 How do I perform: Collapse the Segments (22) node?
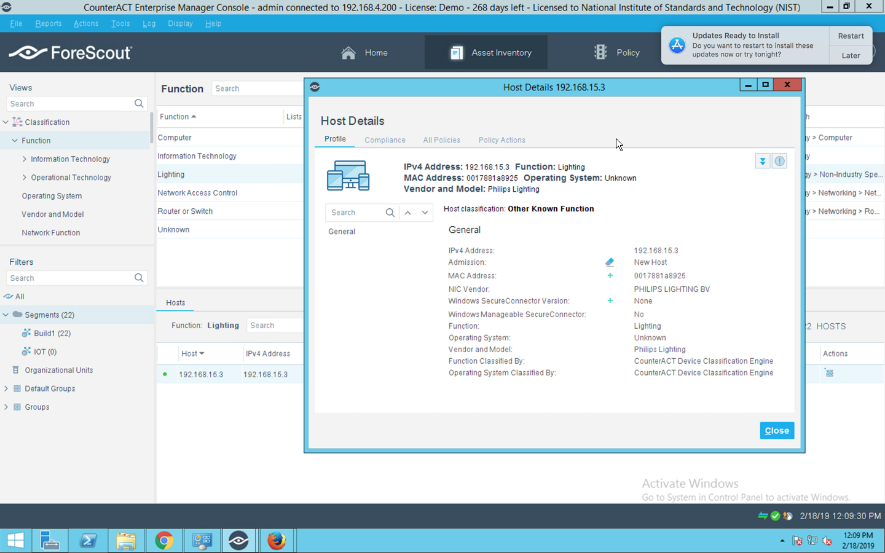coord(6,315)
